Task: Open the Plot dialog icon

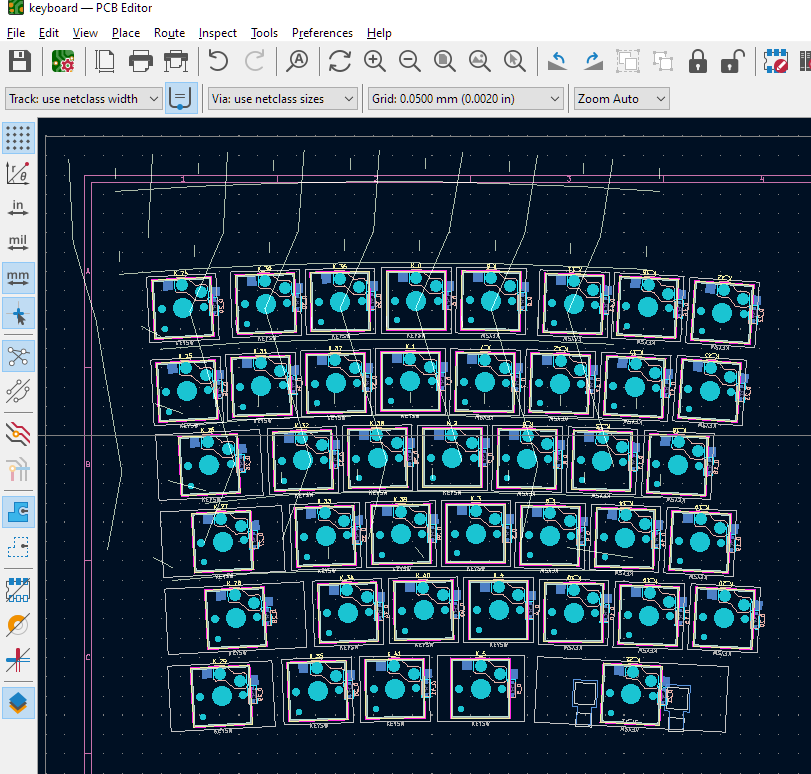Action: (x=176, y=61)
